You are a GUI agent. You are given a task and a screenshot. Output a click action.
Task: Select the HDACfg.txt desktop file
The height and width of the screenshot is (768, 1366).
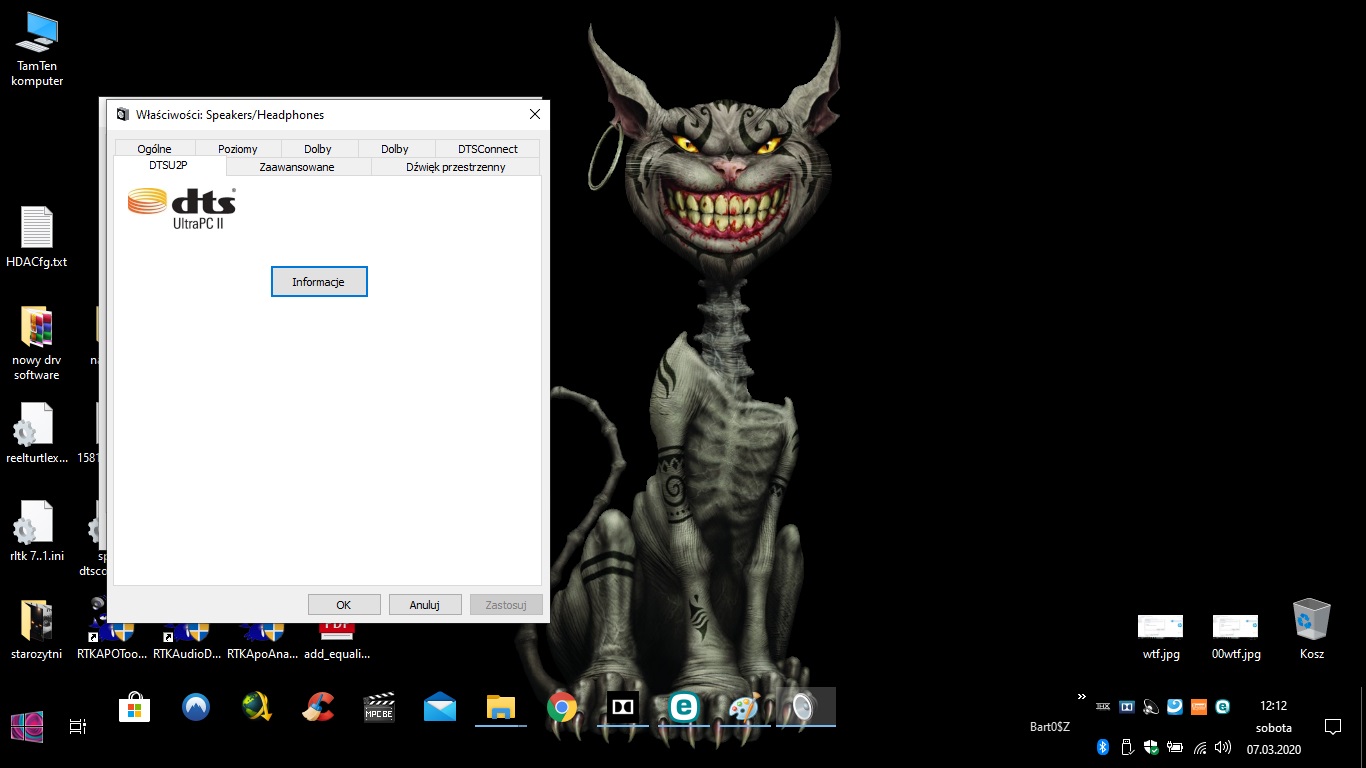[x=37, y=238]
